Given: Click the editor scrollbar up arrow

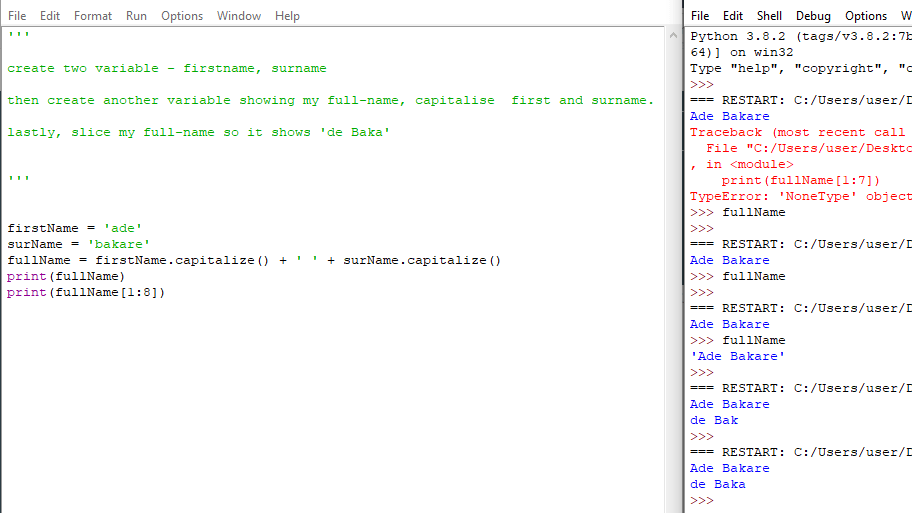Looking at the screenshot, I should coord(673,35).
